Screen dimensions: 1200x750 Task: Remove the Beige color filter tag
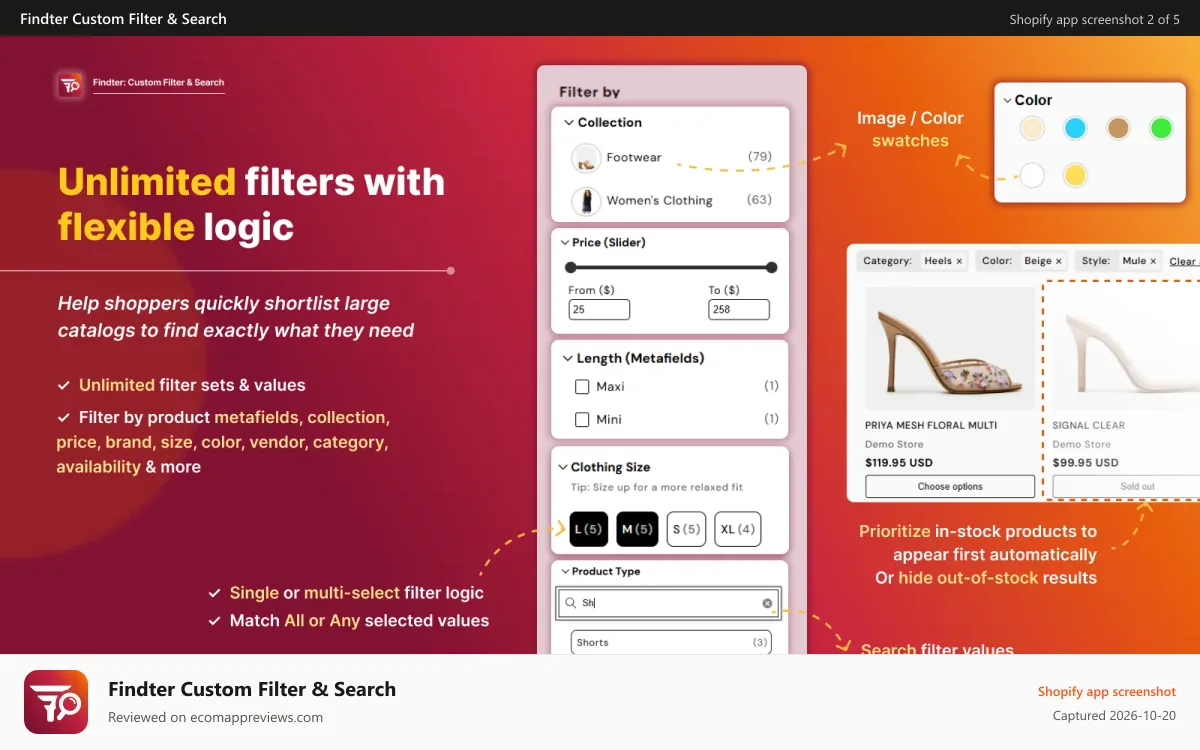point(1059,261)
